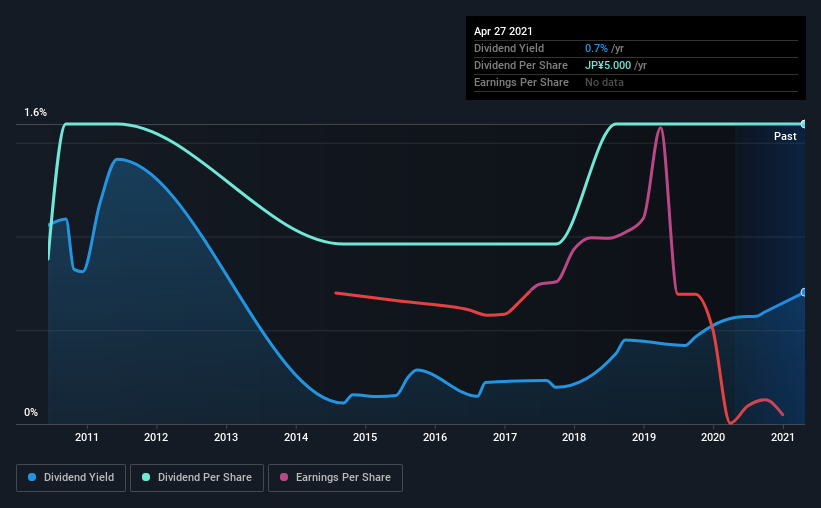The width and height of the screenshot is (821, 508).
Task: Select the 2021 x-axis label
Action: tap(783, 437)
